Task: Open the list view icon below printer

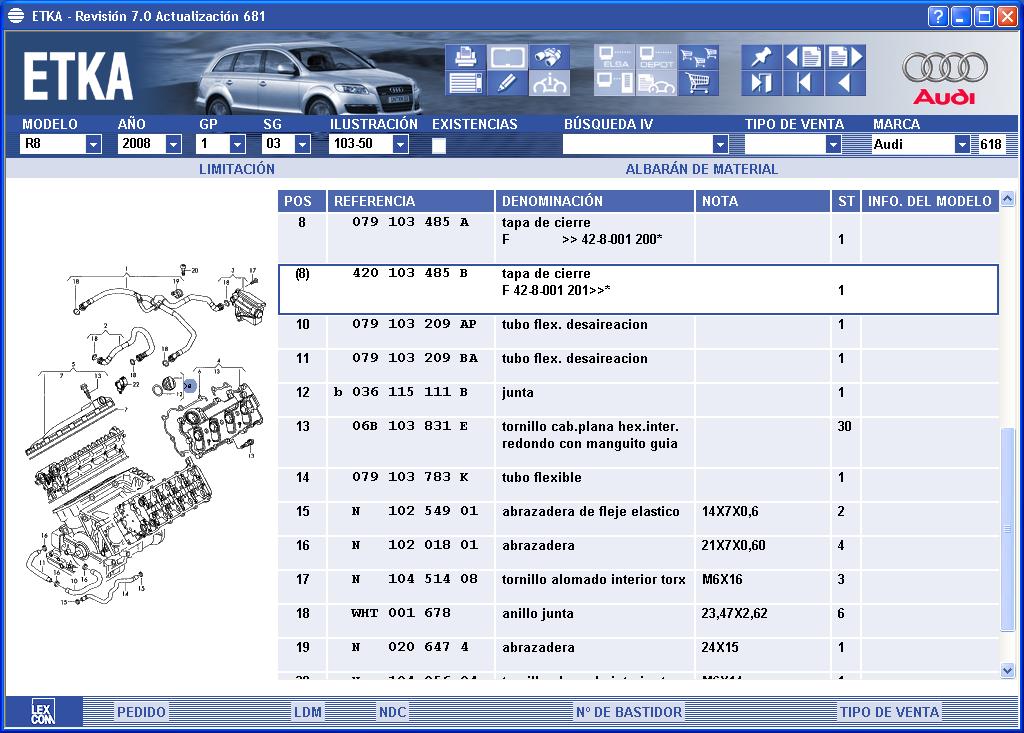Action: (x=466, y=83)
